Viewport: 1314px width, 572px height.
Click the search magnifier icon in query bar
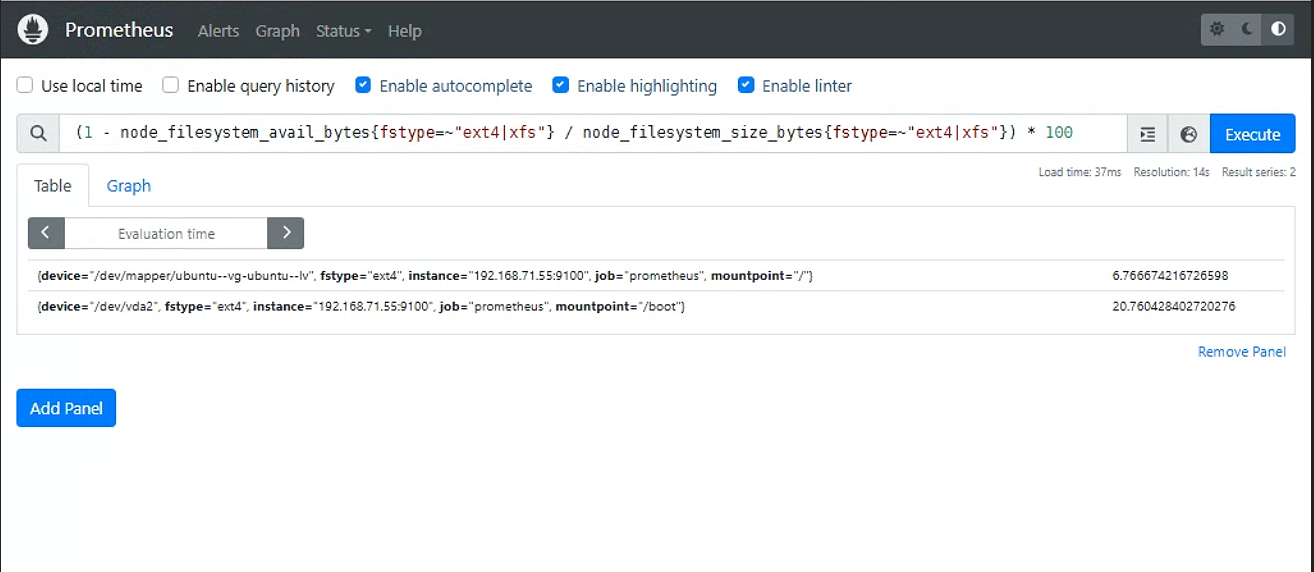click(x=38, y=134)
